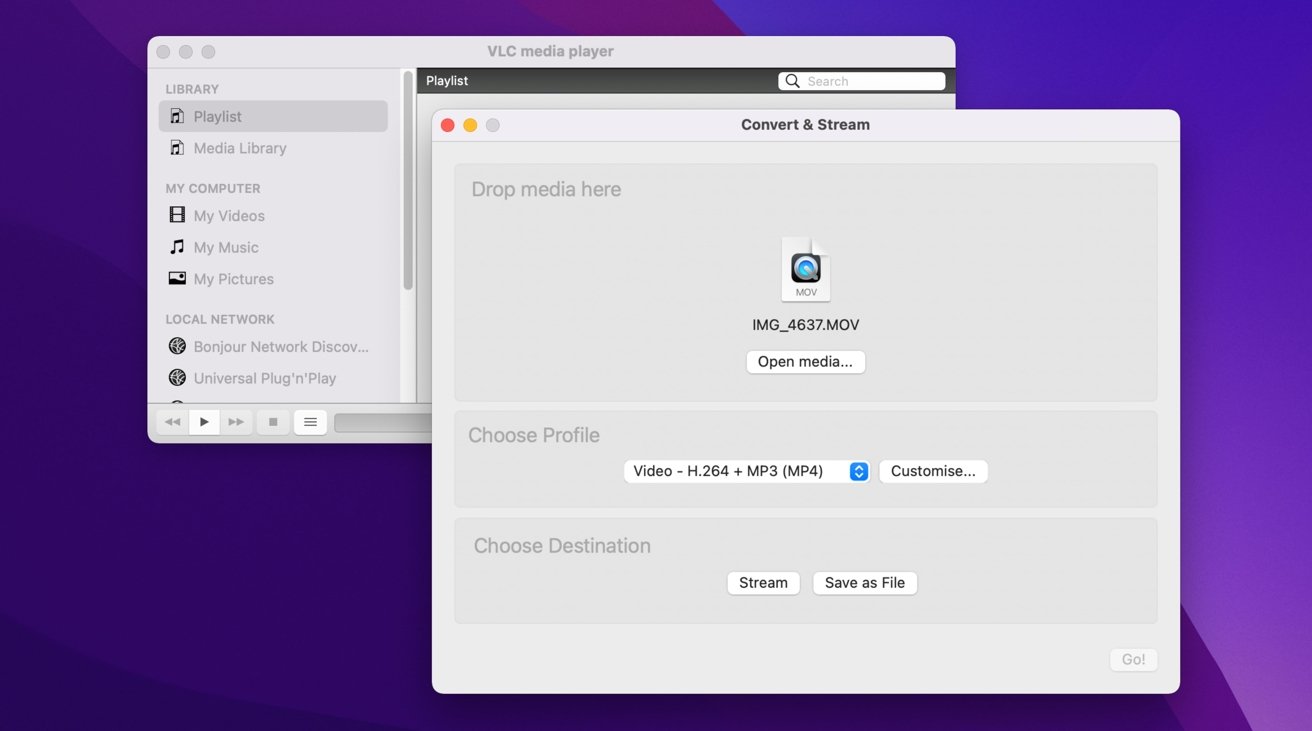This screenshot has height=731, width=1312.
Task: Select My Music in the sidebar
Action: pos(273,247)
